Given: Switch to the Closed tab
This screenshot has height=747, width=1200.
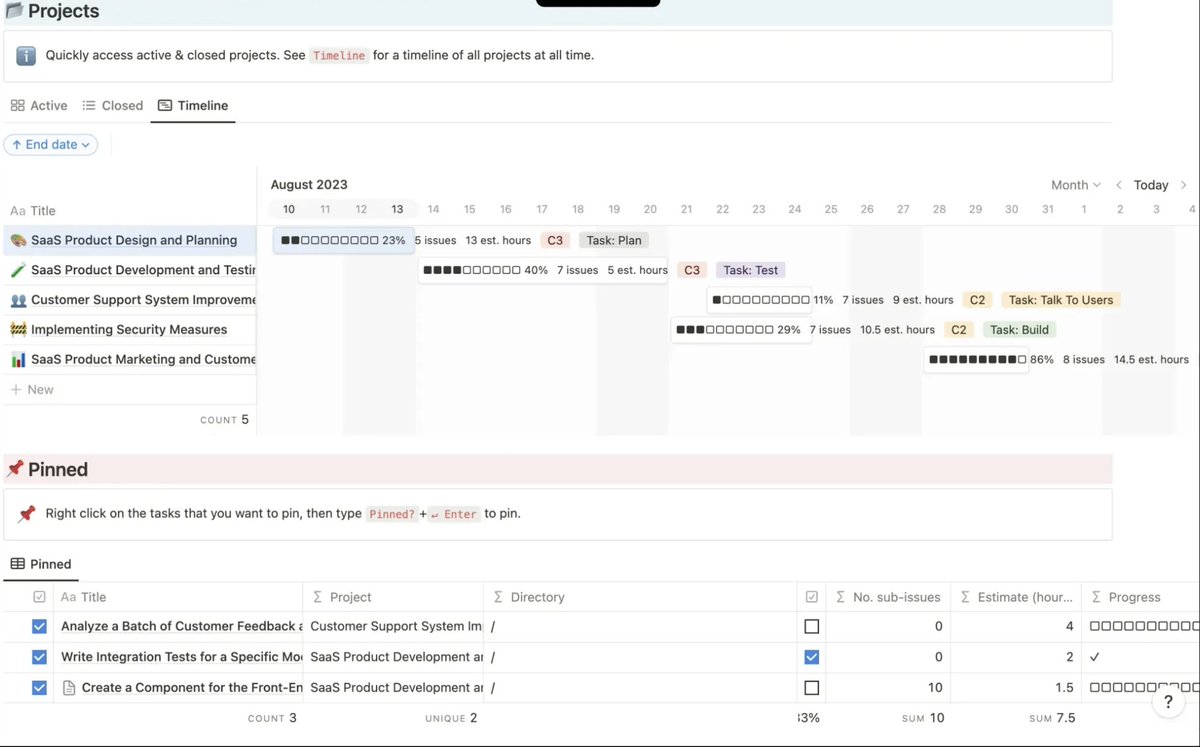Looking at the screenshot, I should (x=113, y=105).
